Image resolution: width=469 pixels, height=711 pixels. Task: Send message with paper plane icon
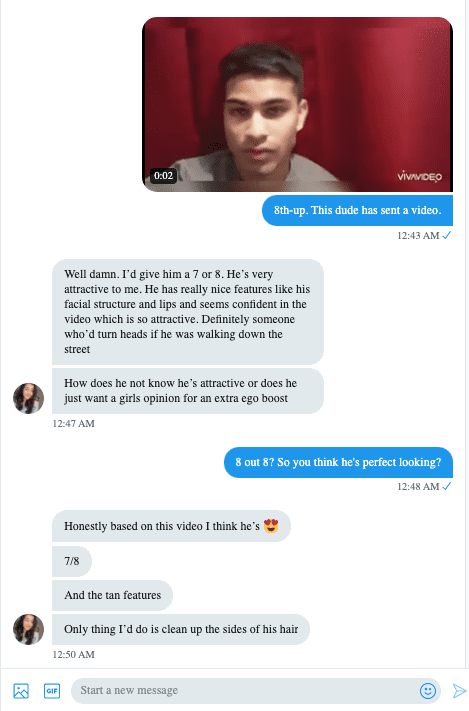(459, 691)
